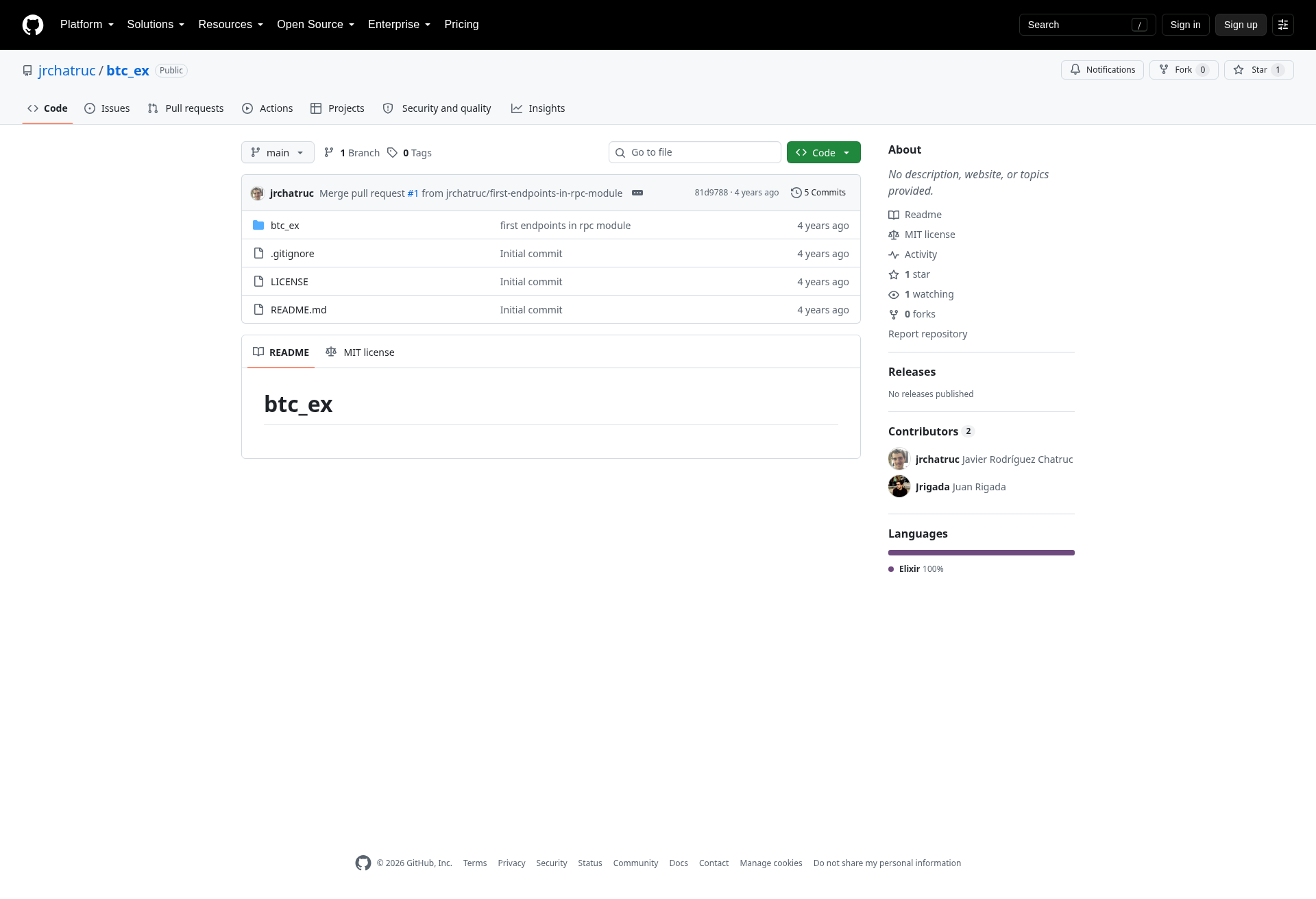Click the pulse icon beside Activity

[x=894, y=254]
